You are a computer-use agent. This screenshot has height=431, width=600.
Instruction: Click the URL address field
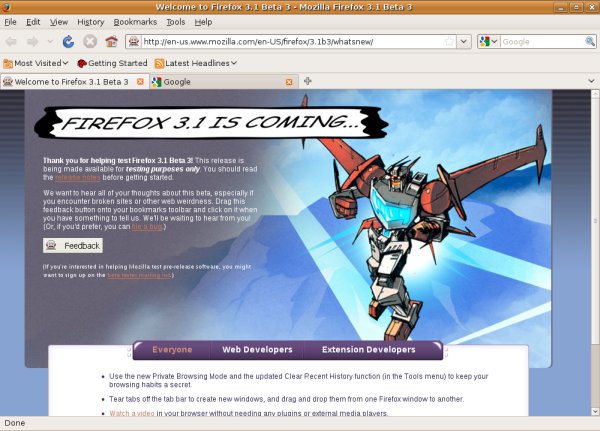(x=293, y=41)
